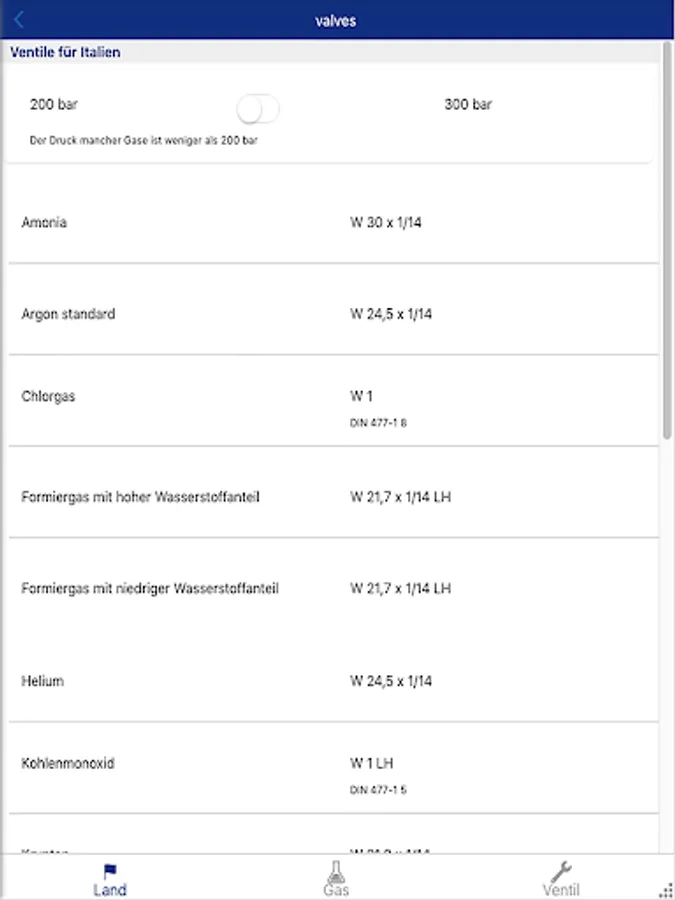
Task: Open the Amonia valve entry
Action: pos(44,223)
